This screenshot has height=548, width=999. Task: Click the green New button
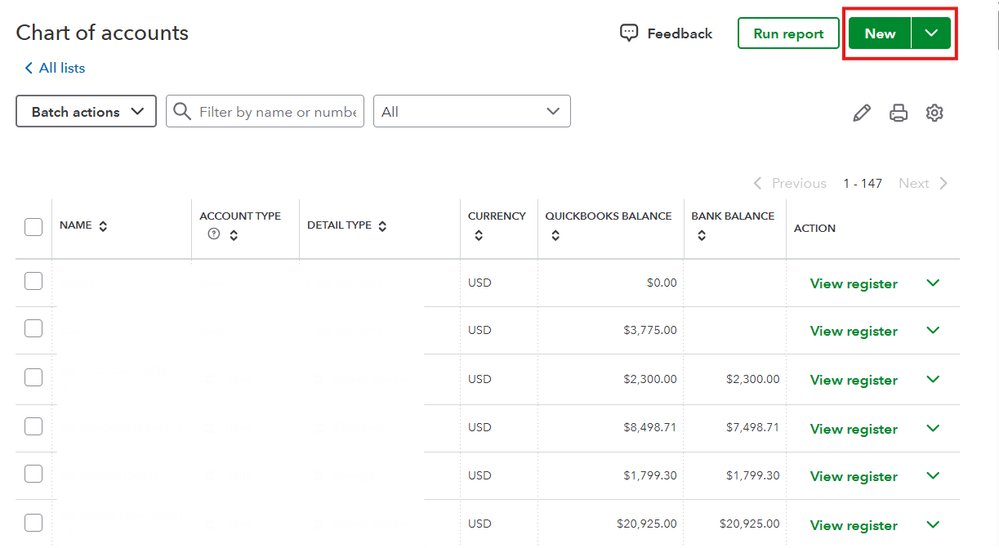[x=879, y=33]
